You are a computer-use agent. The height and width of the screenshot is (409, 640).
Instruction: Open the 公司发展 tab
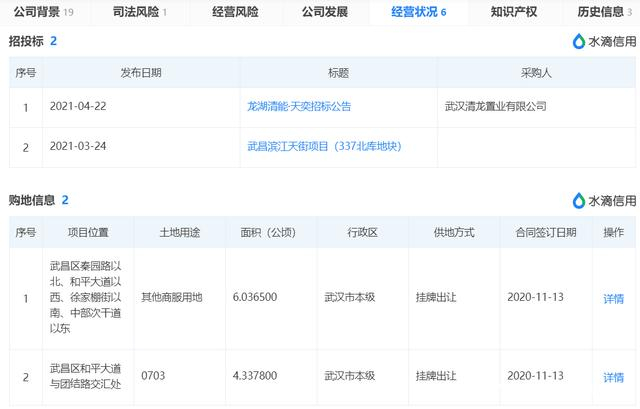[x=324, y=12]
